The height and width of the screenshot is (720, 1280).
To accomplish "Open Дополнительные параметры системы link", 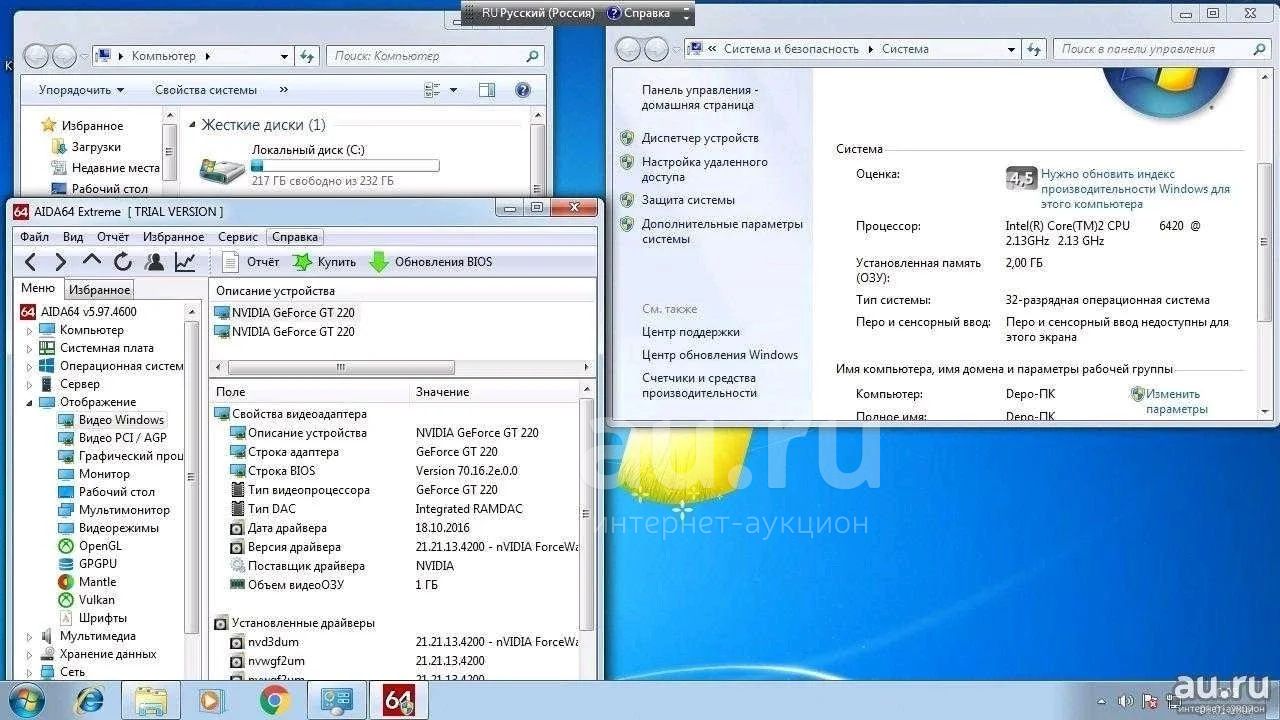I will pos(722,231).
